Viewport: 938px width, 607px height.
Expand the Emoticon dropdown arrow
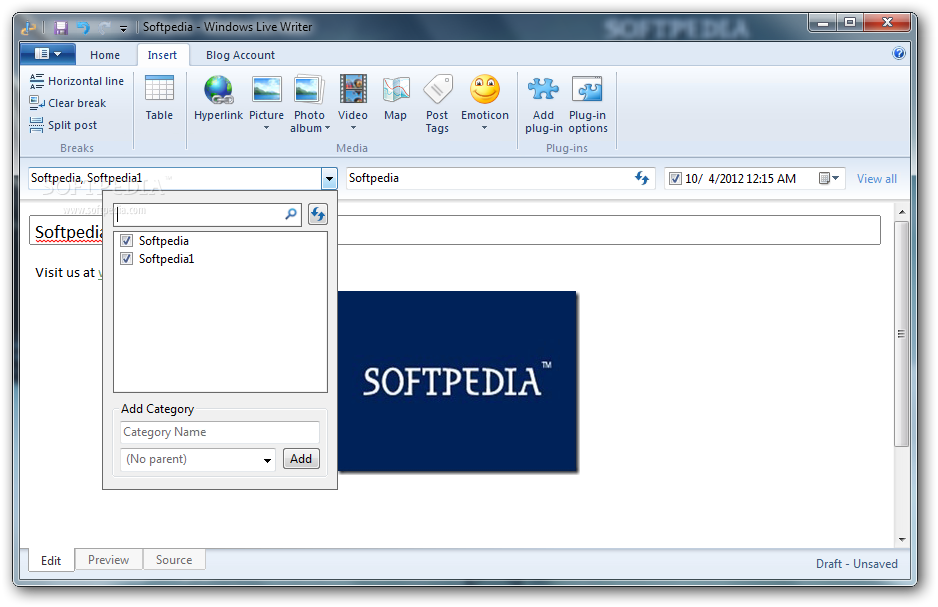(x=485, y=128)
